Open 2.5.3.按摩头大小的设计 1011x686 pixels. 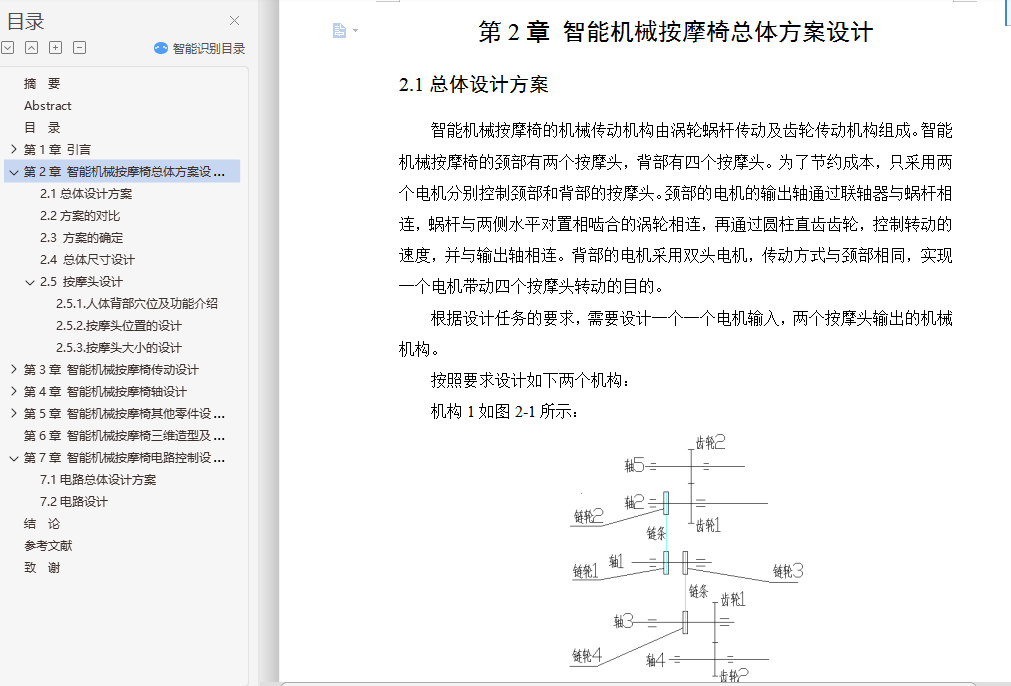point(119,348)
